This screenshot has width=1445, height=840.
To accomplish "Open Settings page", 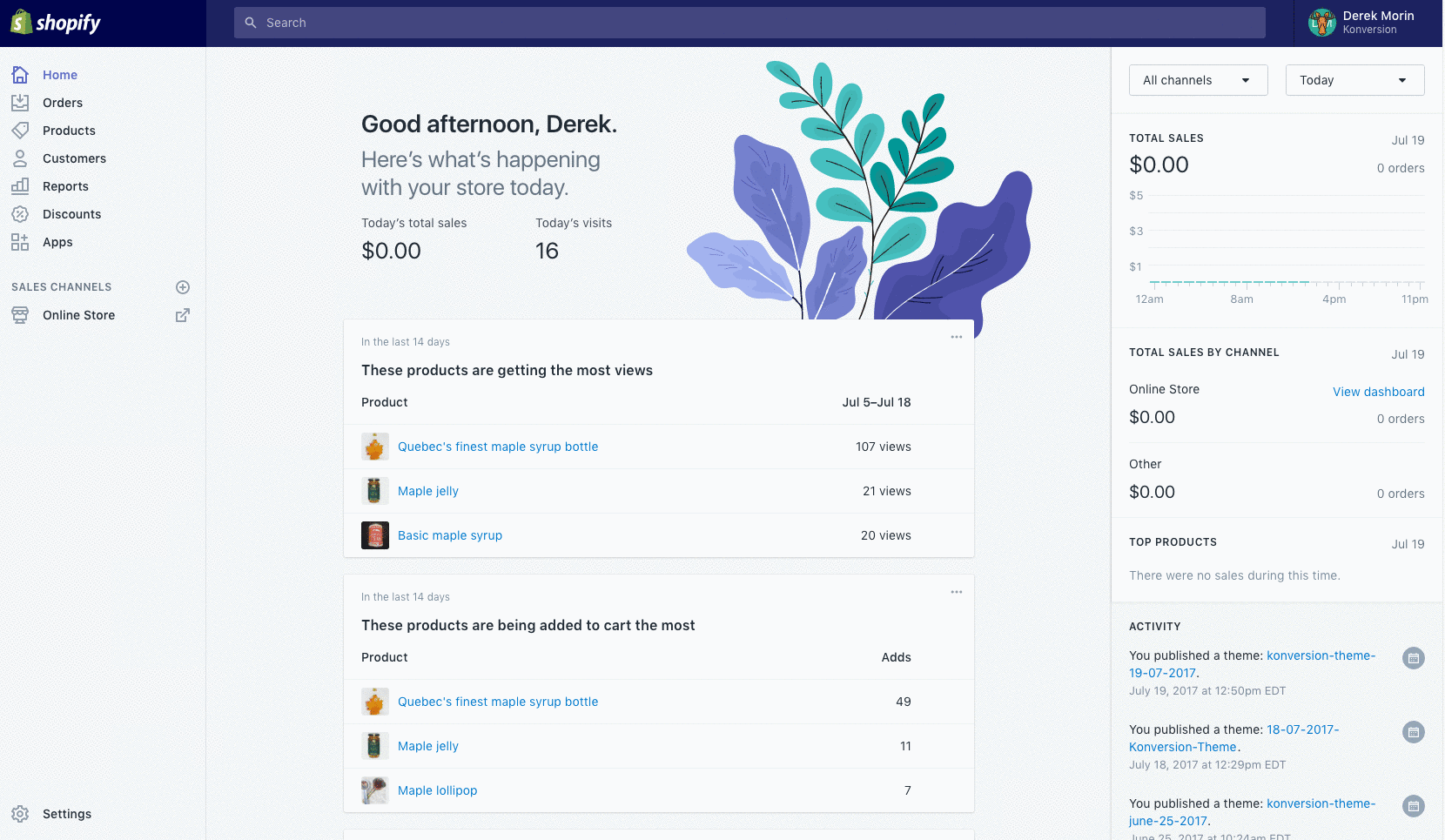I will [x=67, y=814].
